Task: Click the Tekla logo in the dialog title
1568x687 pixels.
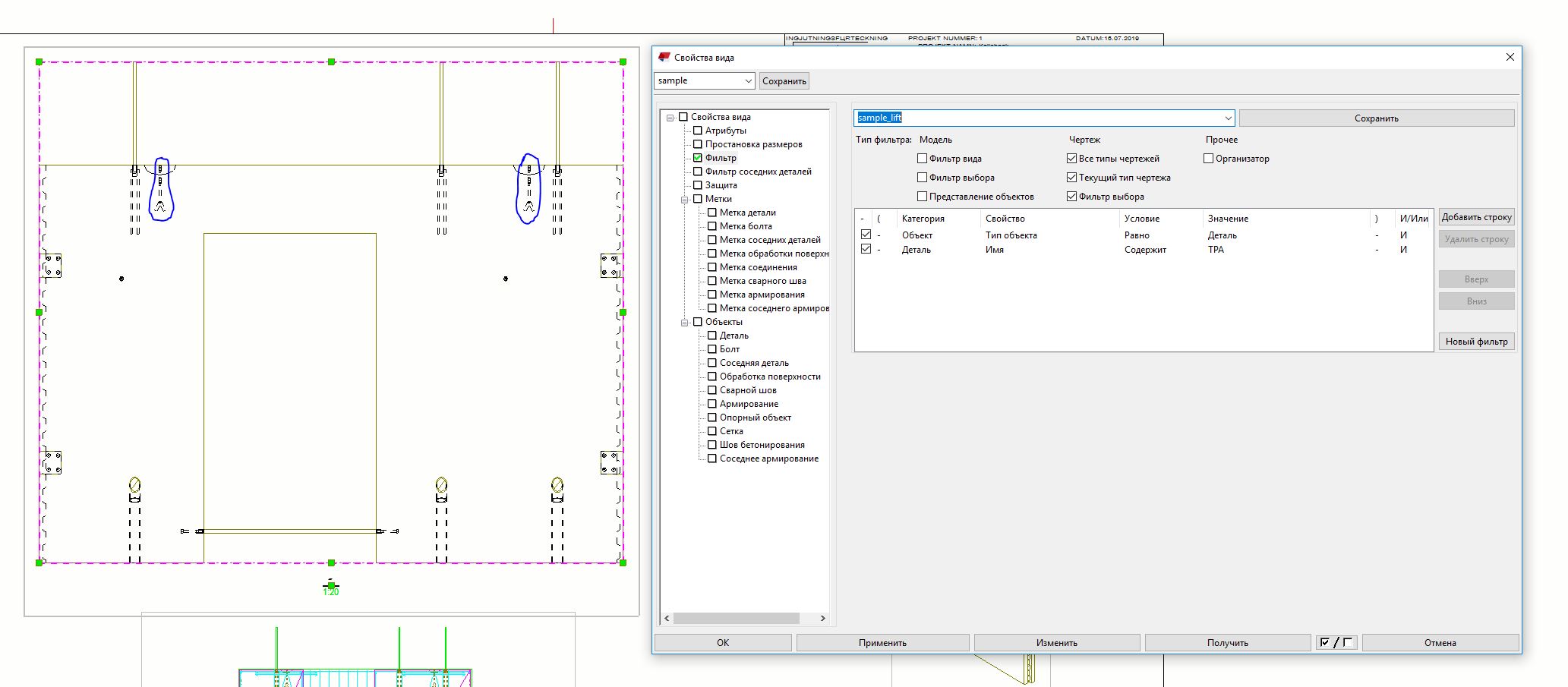Action: pyautogui.click(x=664, y=57)
